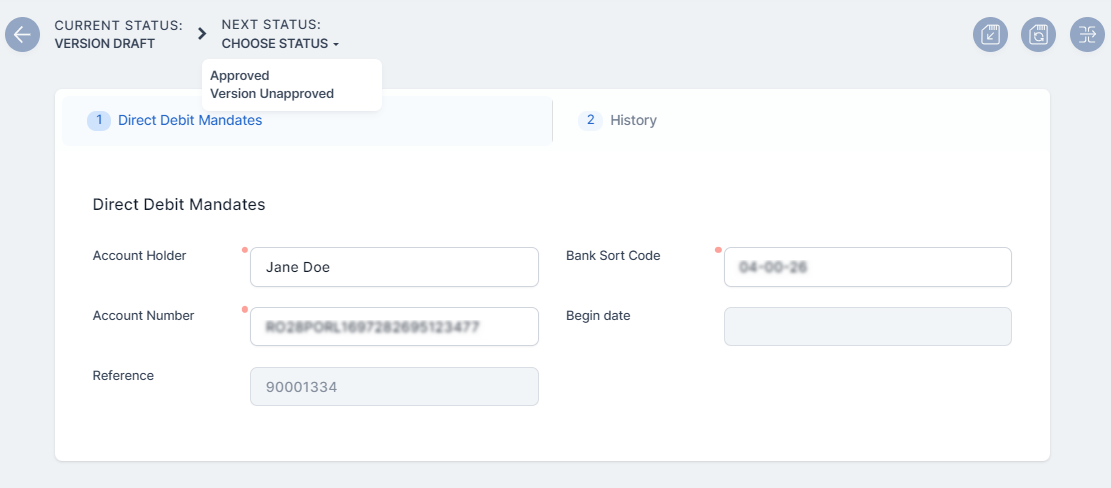This screenshot has width=1111, height=488.
Task: Click the Reference field showing 90001334
Action: (x=394, y=387)
